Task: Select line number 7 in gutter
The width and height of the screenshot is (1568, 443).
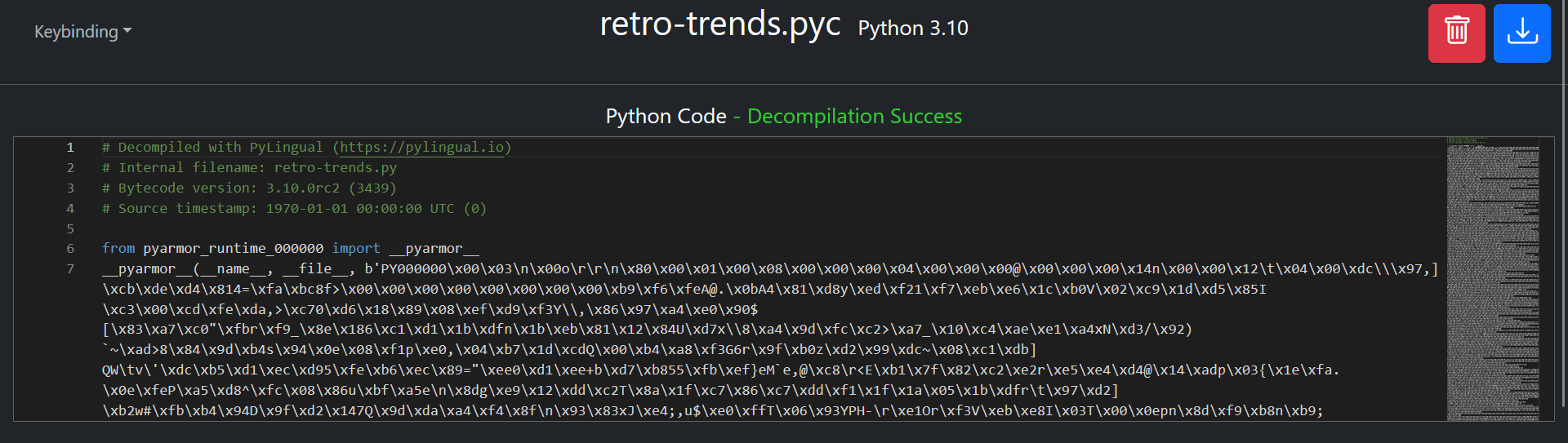Action: pyautogui.click(x=70, y=269)
